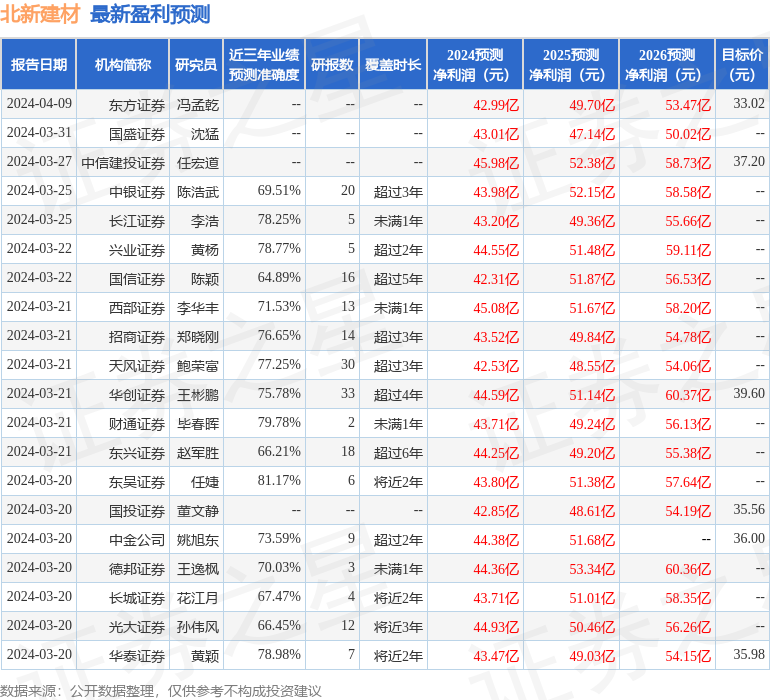Image resolution: width=770 pixels, height=700 pixels.
Task: Click the 报告日期 column header
Action: [x=39, y=64]
